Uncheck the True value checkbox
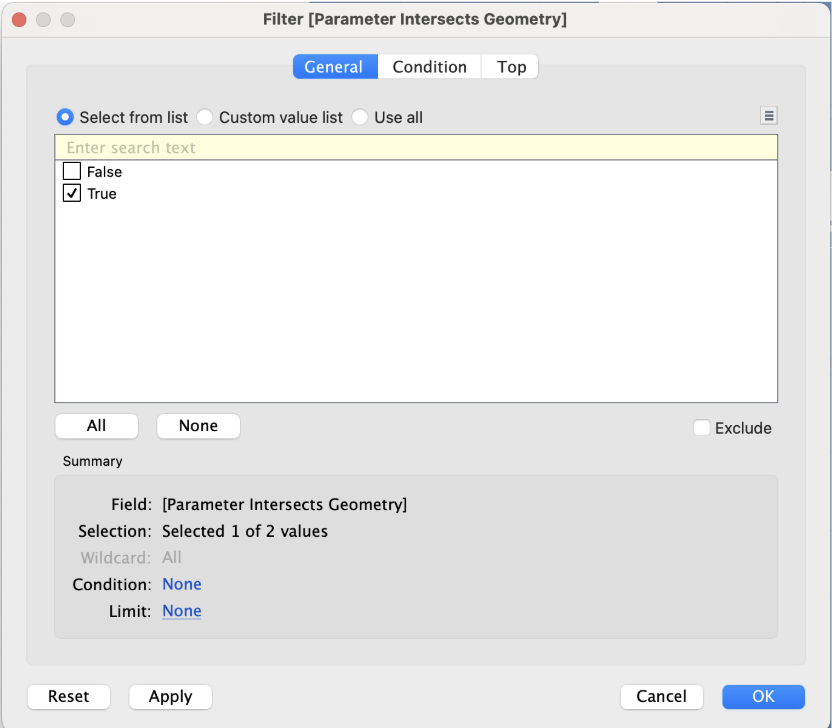 point(72,194)
